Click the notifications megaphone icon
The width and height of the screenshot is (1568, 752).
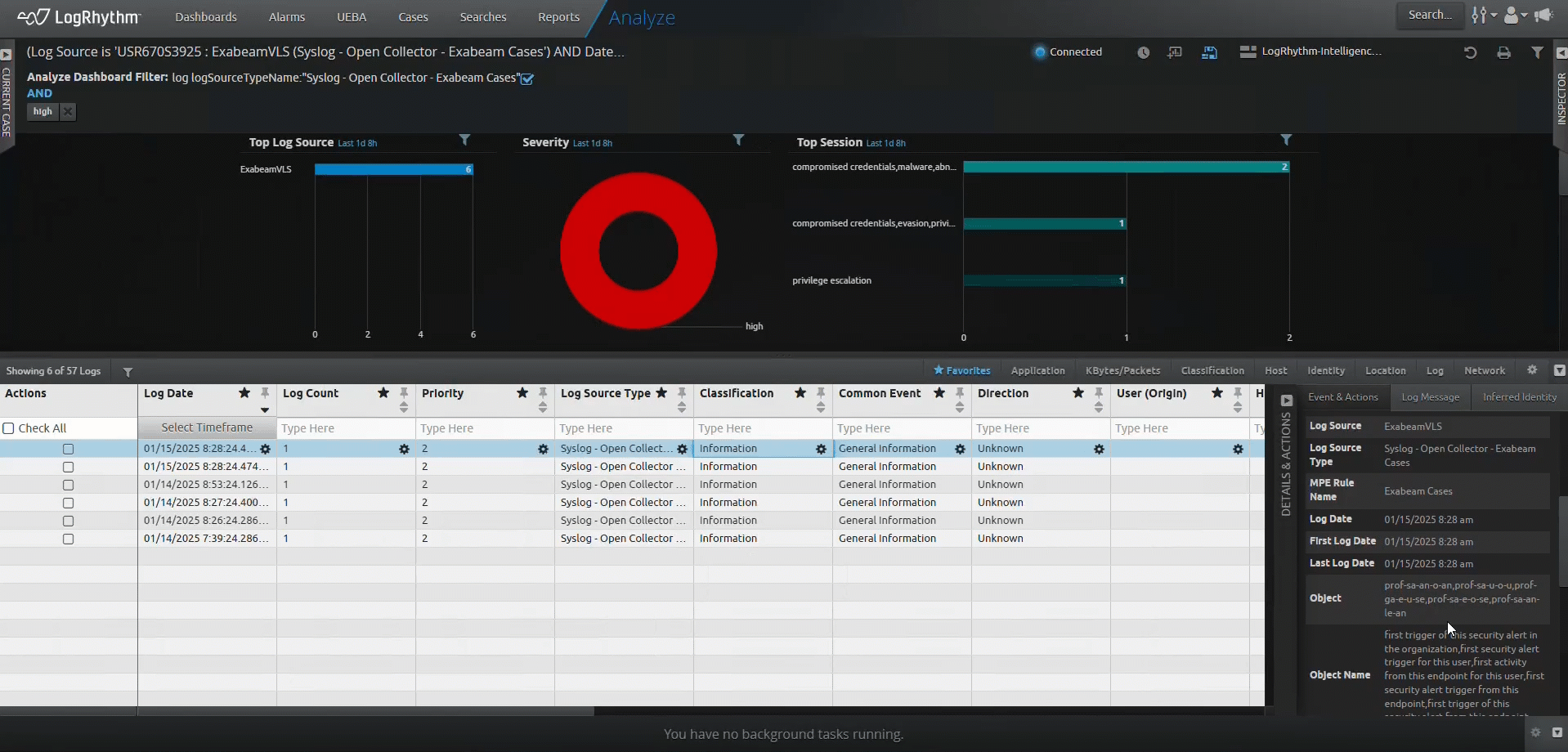click(x=1543, y=16)
